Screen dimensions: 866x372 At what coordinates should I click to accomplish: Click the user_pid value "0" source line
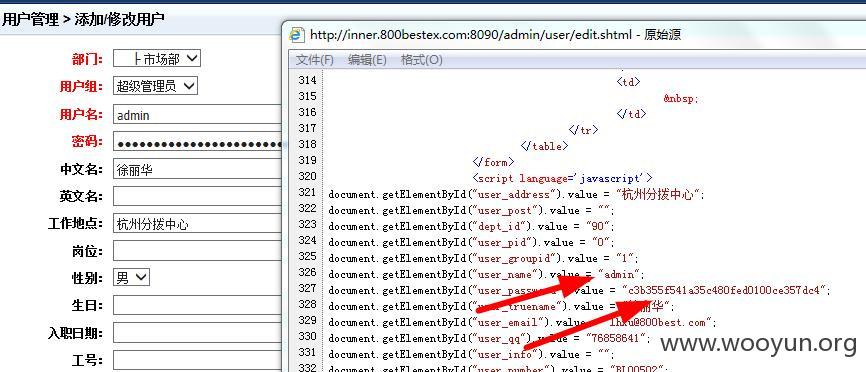click(x=471, y=242)
